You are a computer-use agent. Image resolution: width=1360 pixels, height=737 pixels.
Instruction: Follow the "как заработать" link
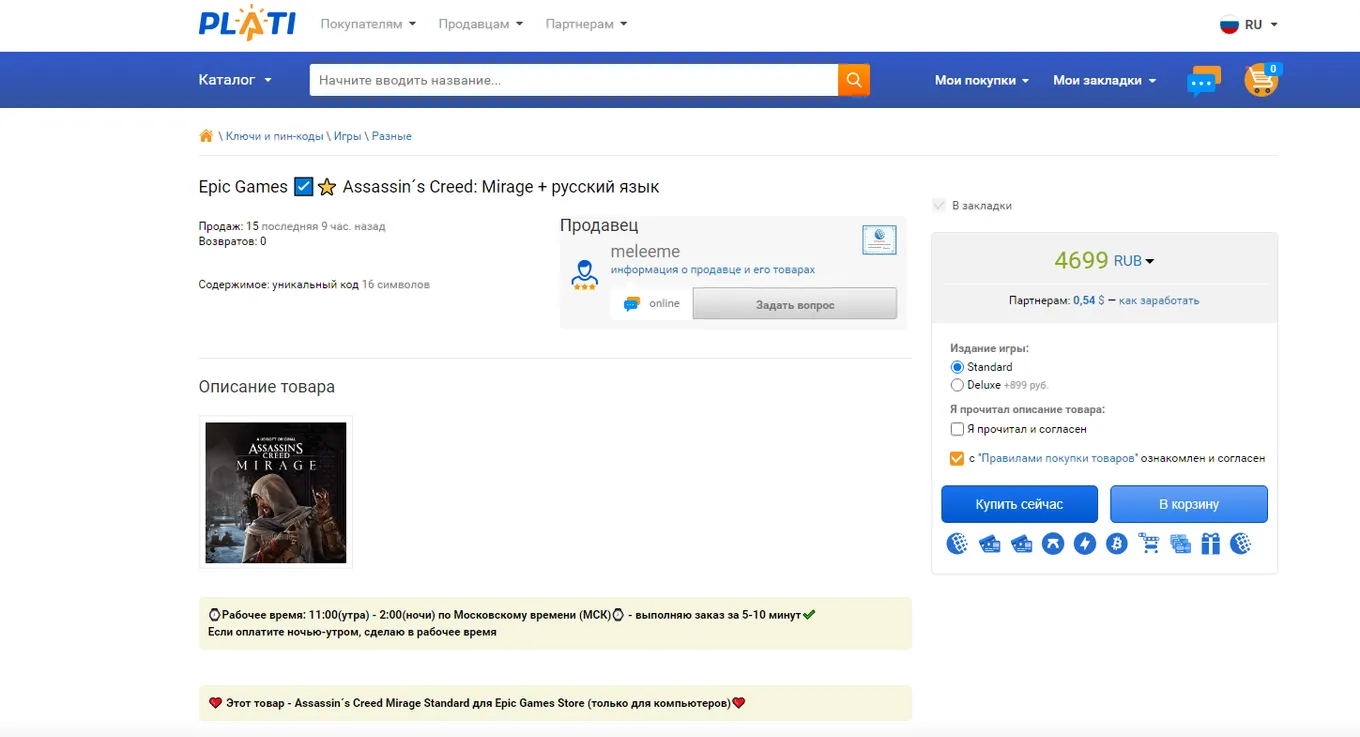pos(1159,300)
